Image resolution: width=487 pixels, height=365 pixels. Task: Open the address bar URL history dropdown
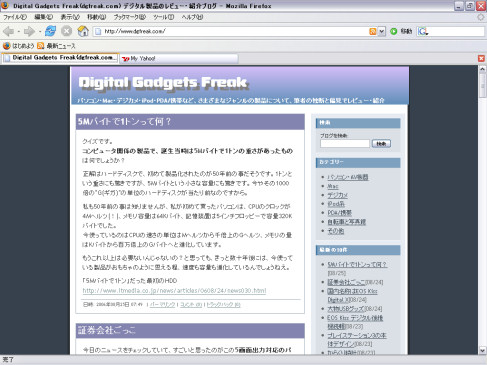(382, 31)
